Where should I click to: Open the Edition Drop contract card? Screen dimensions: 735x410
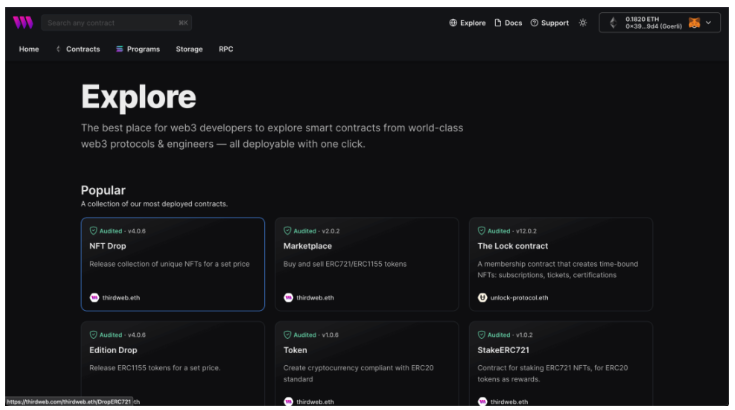pos(172,364)
